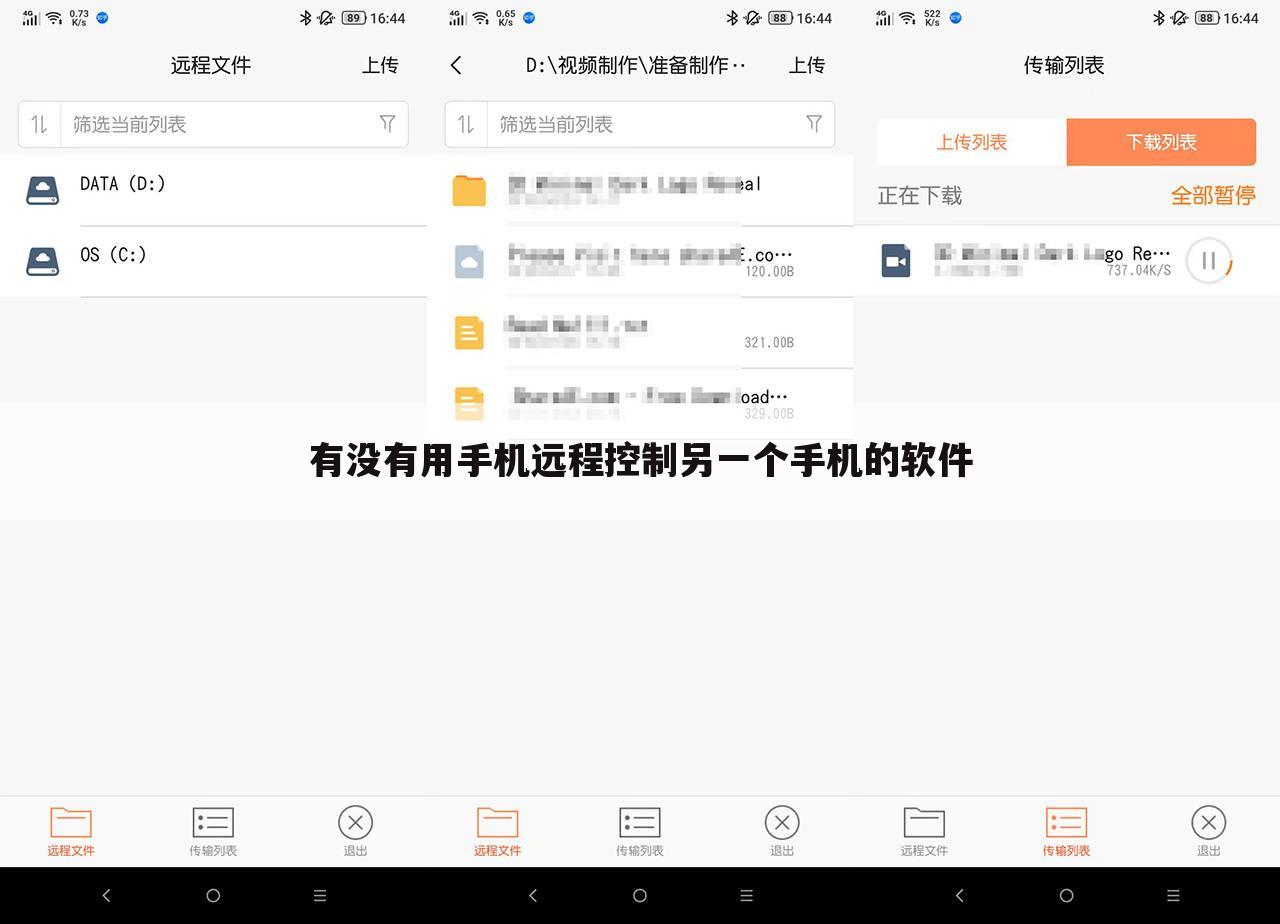Pause the downloading video file
This screenshot has width=1280, height=924.
[x=1208, y=261]
